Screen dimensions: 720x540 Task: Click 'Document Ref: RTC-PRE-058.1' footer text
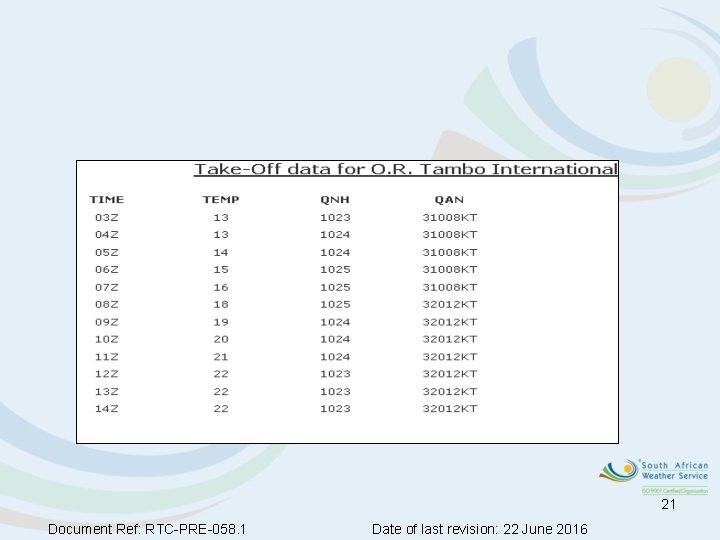[147, 529]
